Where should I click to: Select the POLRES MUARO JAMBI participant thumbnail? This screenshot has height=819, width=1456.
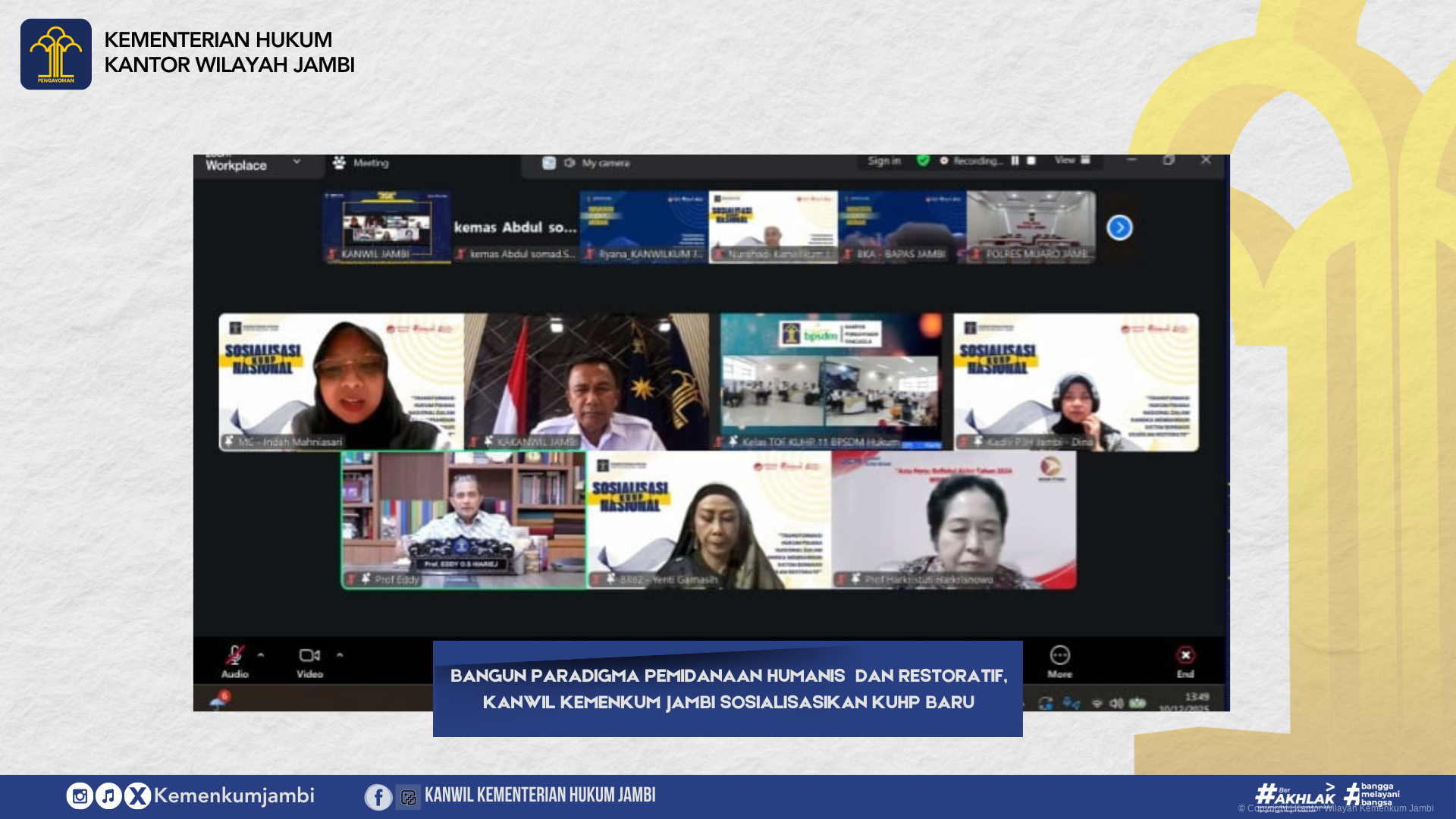[x=1030, y=226]
